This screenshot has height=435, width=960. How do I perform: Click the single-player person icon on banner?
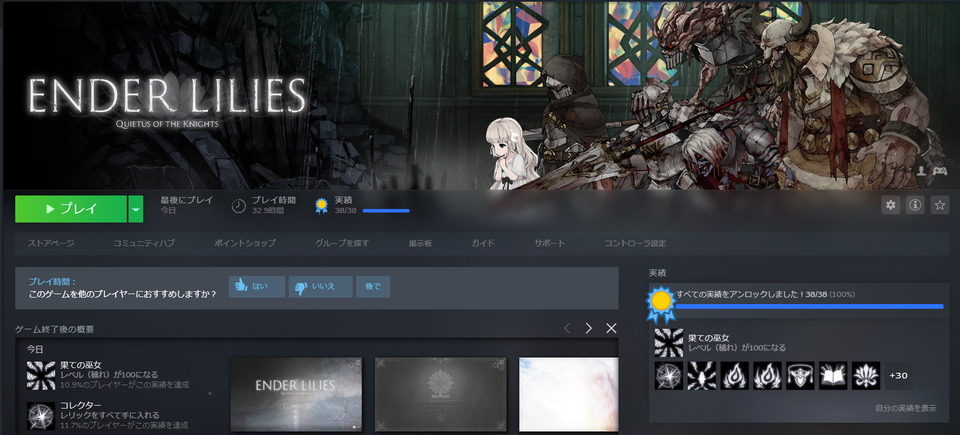click(x=921, y=171)
